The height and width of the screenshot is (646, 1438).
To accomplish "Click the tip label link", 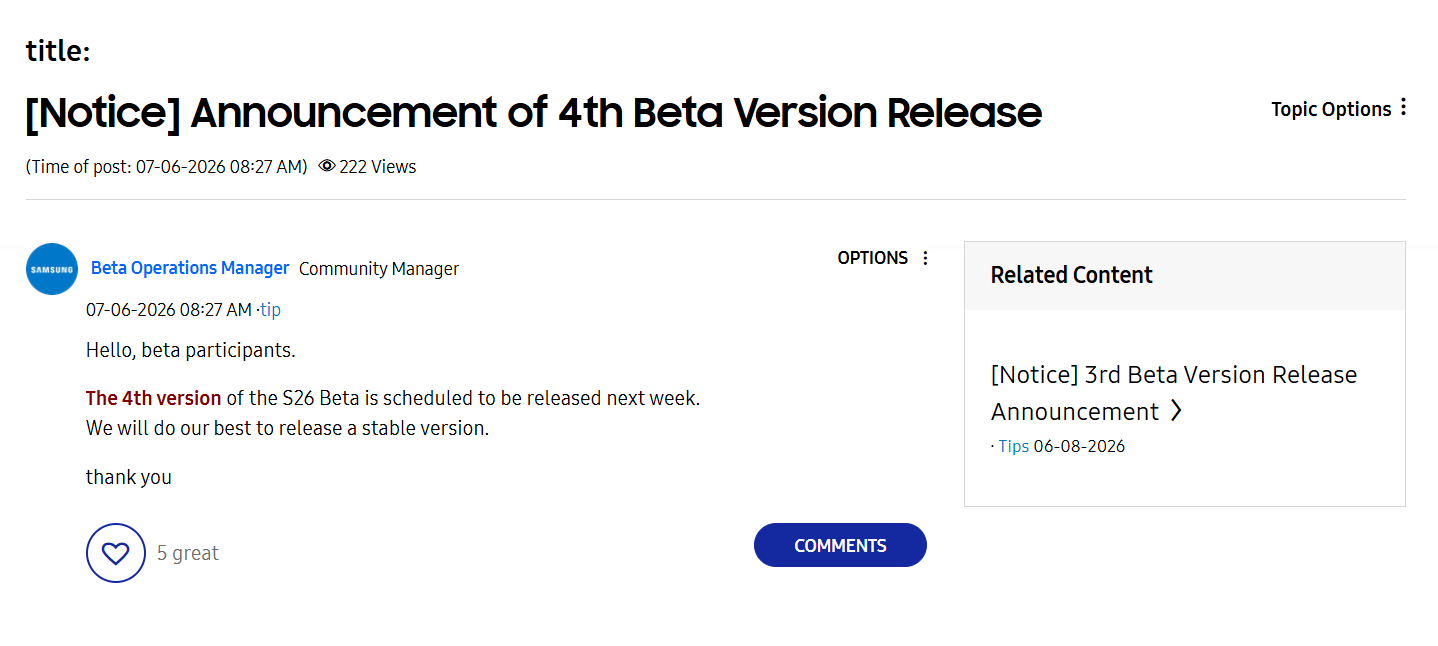I will point(270,310).
